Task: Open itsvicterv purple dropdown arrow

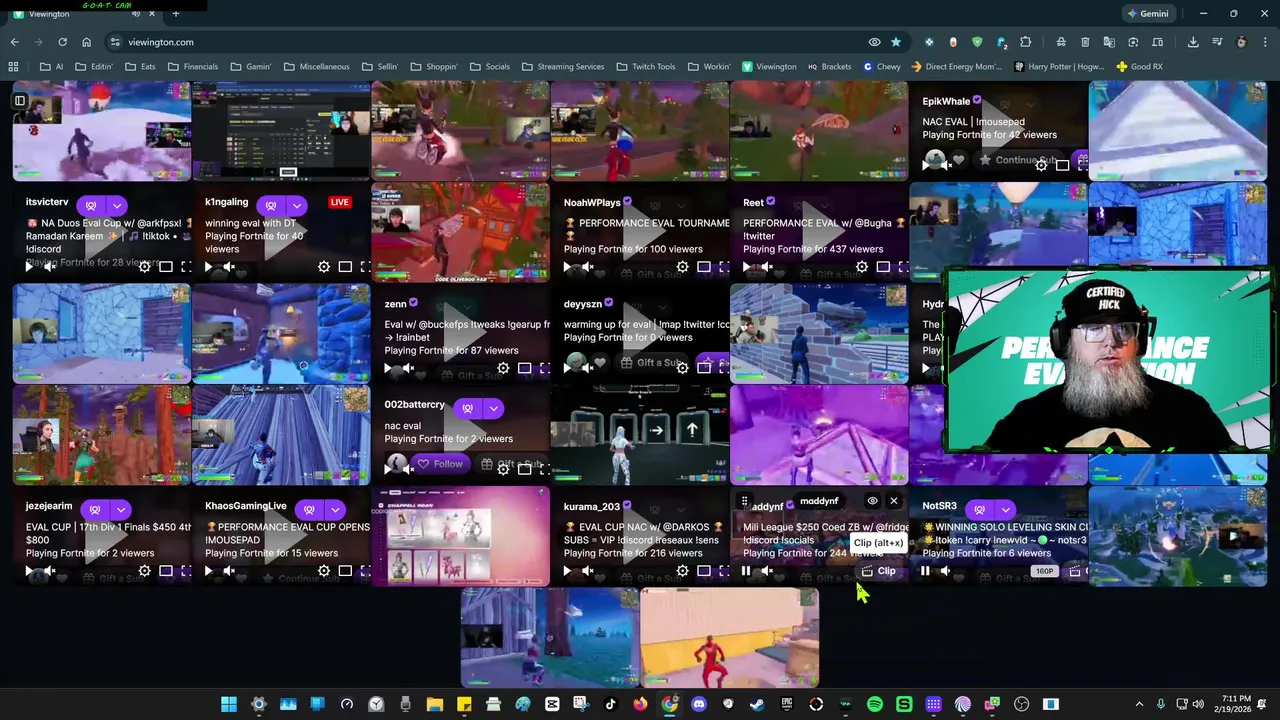Action: click(x=117, y=205)
